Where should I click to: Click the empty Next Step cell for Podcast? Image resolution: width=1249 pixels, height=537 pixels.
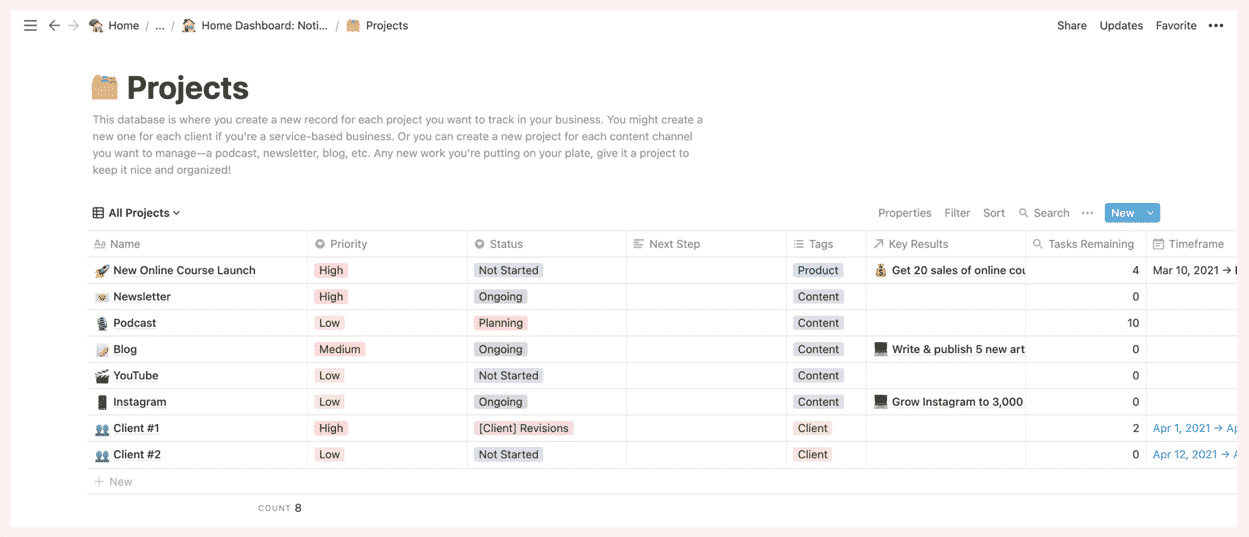706,323
